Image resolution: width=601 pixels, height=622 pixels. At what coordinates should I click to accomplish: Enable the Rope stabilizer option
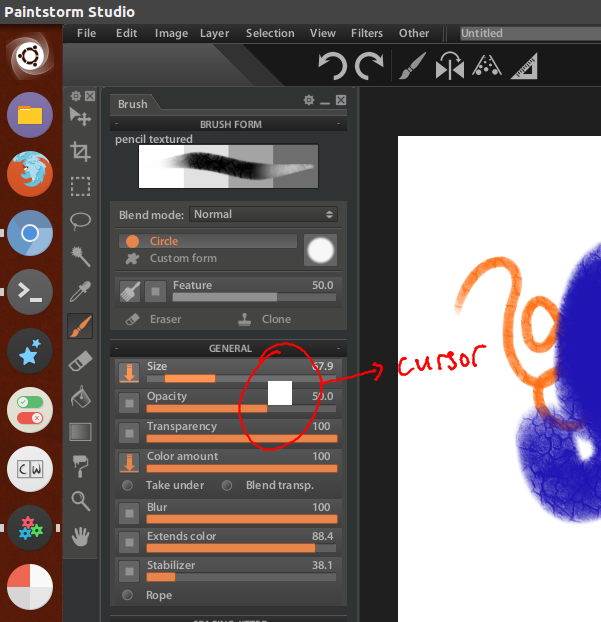click(x=127, y=595)
